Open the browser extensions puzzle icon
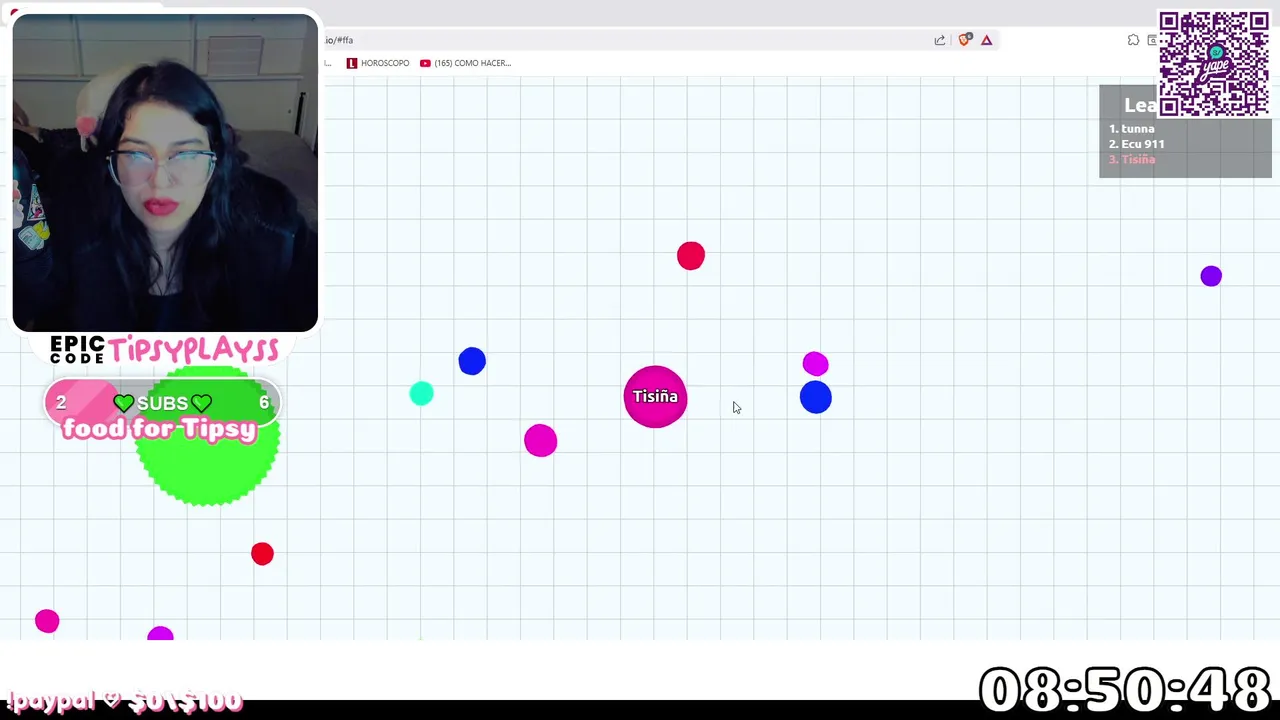This screenshot has width=1280, height=720. (x=1133, y=40)
